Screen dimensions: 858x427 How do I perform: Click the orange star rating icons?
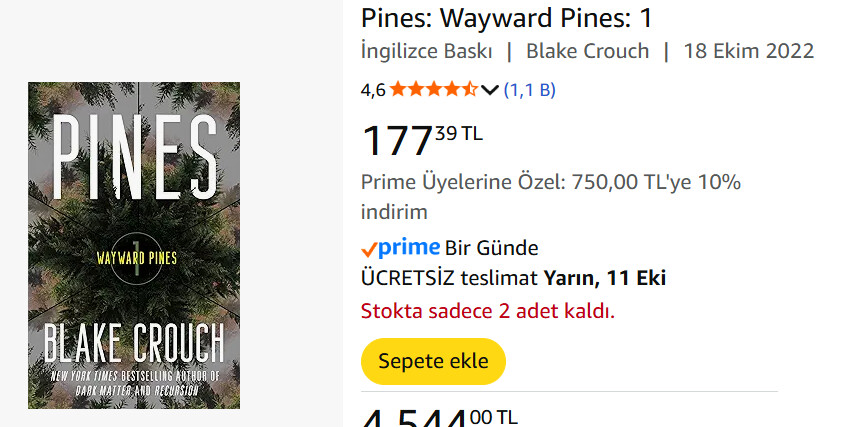point(433,89)
